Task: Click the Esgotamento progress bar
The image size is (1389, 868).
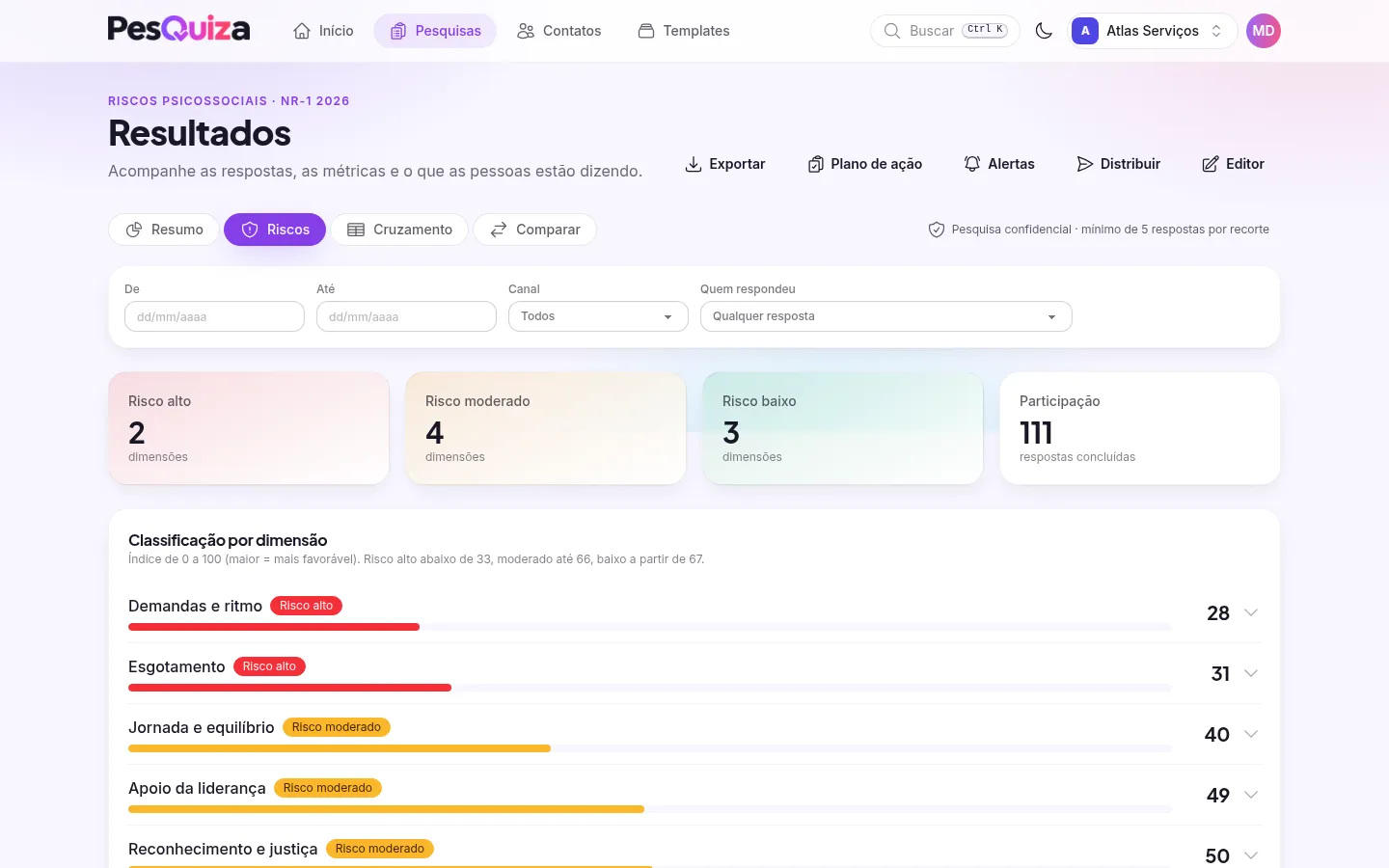Action: coord(650,688)
